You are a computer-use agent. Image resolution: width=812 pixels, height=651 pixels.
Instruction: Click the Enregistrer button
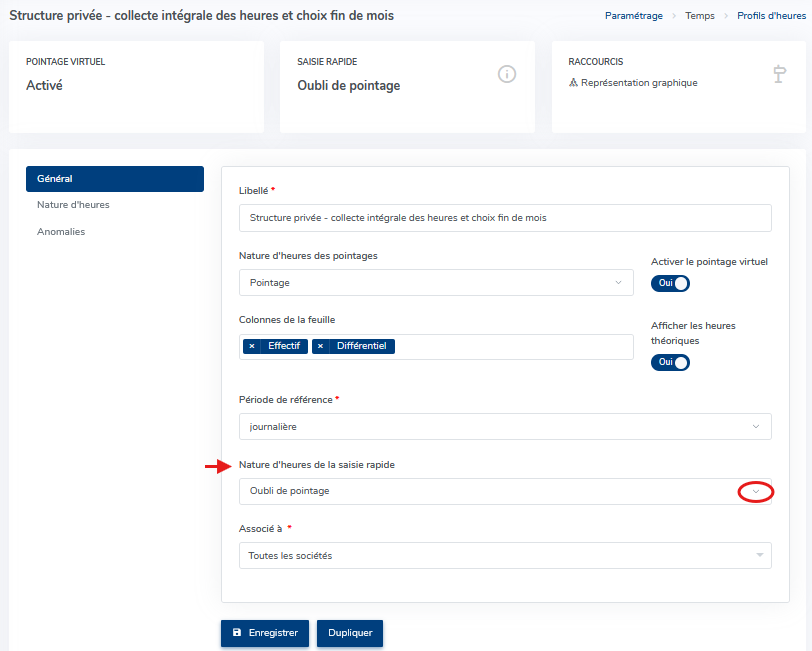pos(265,633)
